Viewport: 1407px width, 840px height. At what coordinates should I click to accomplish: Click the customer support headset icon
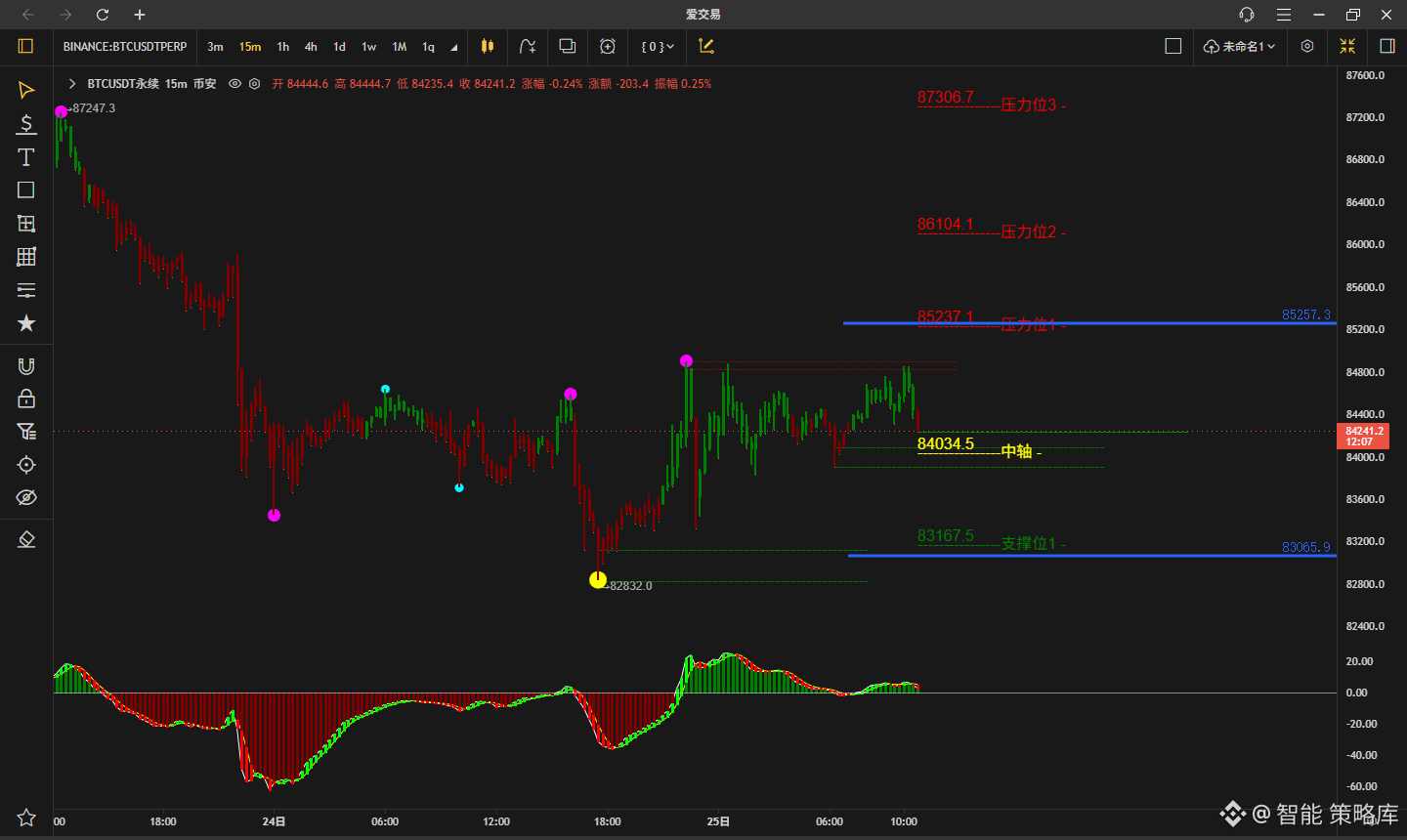[1246, 15]
